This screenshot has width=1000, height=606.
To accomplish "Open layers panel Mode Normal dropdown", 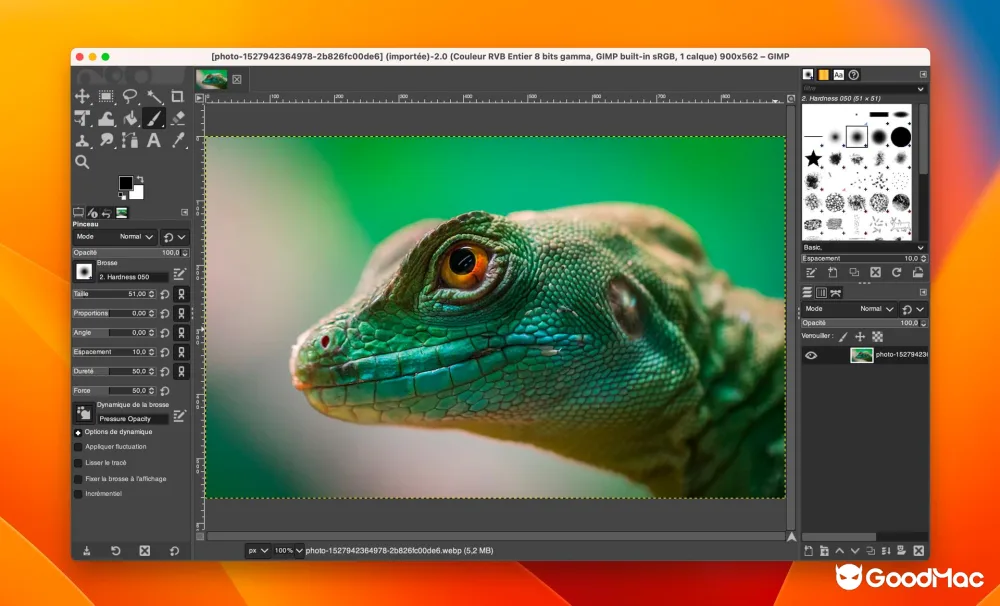I will pos(848,309).
